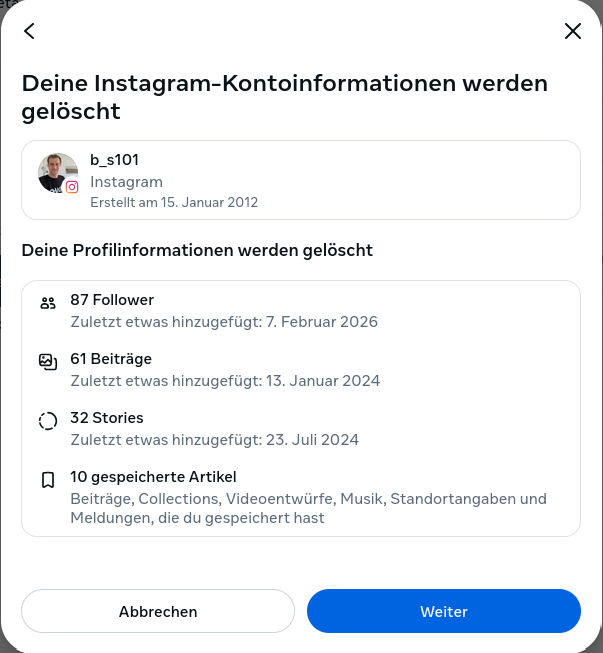Select the 87 Follower row
The image size is (603, 653).
112,300
